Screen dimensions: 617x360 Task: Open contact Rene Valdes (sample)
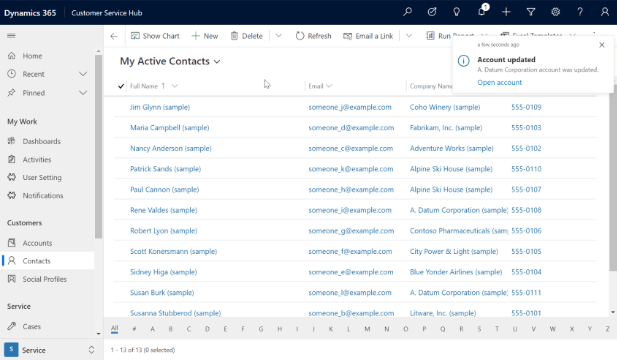163,210
